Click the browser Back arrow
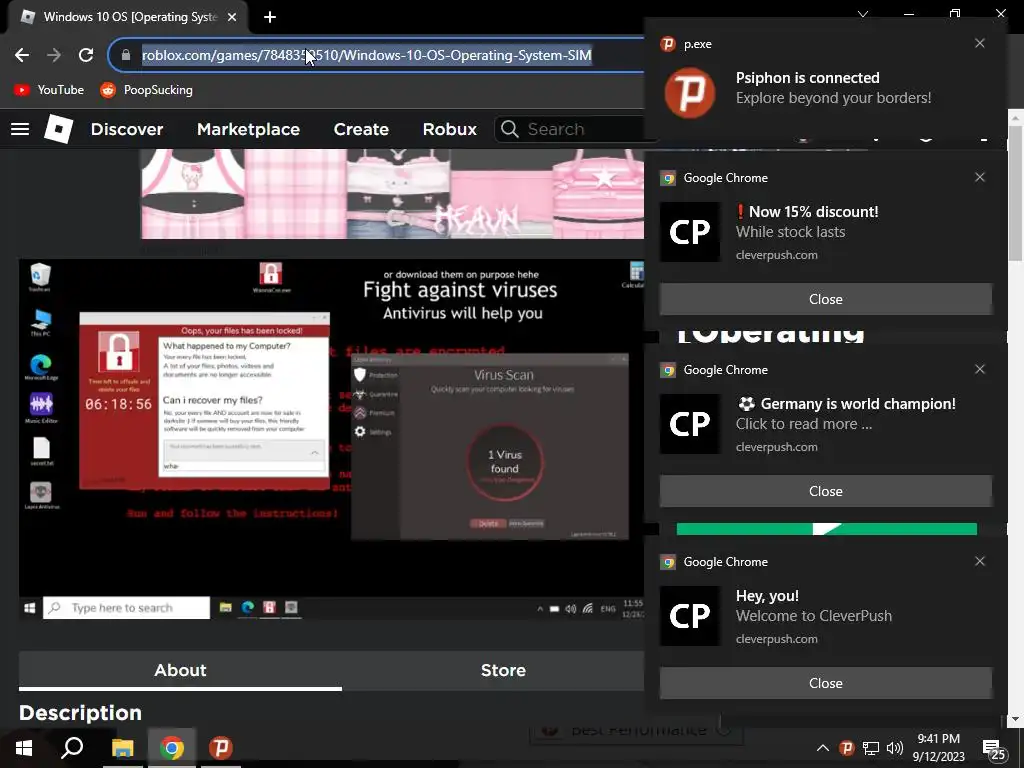Viewport: 1024px width, 768px height. 22,56
